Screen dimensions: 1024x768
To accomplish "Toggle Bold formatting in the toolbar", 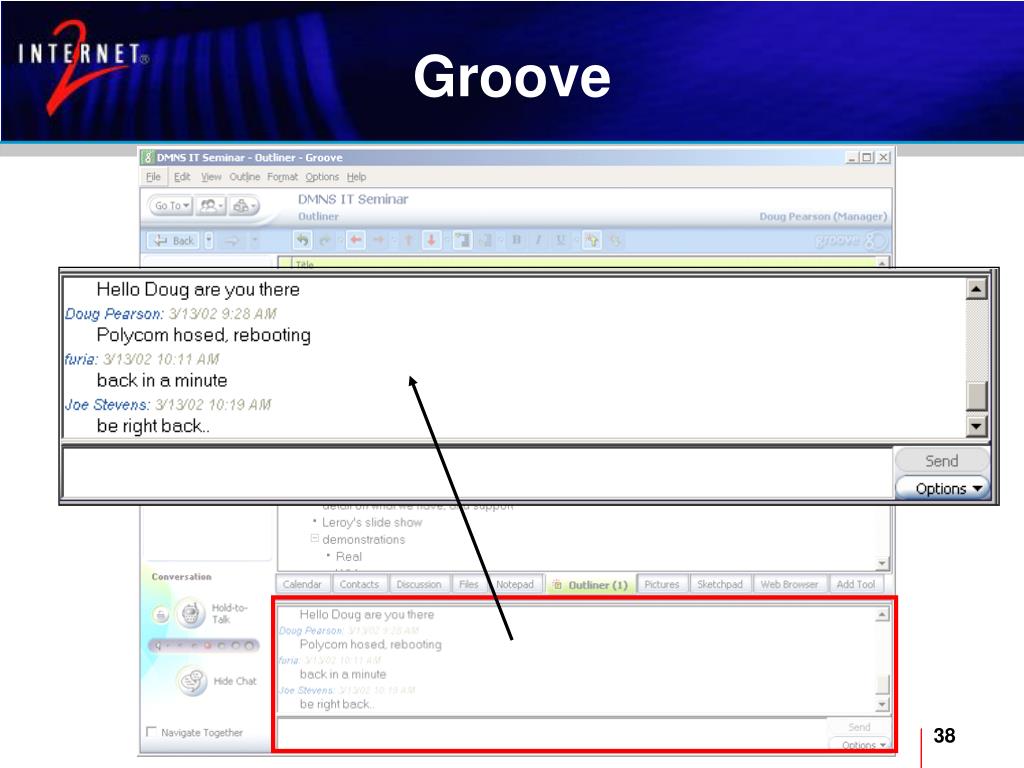I will pyautogui.click(x=516, y=240).
